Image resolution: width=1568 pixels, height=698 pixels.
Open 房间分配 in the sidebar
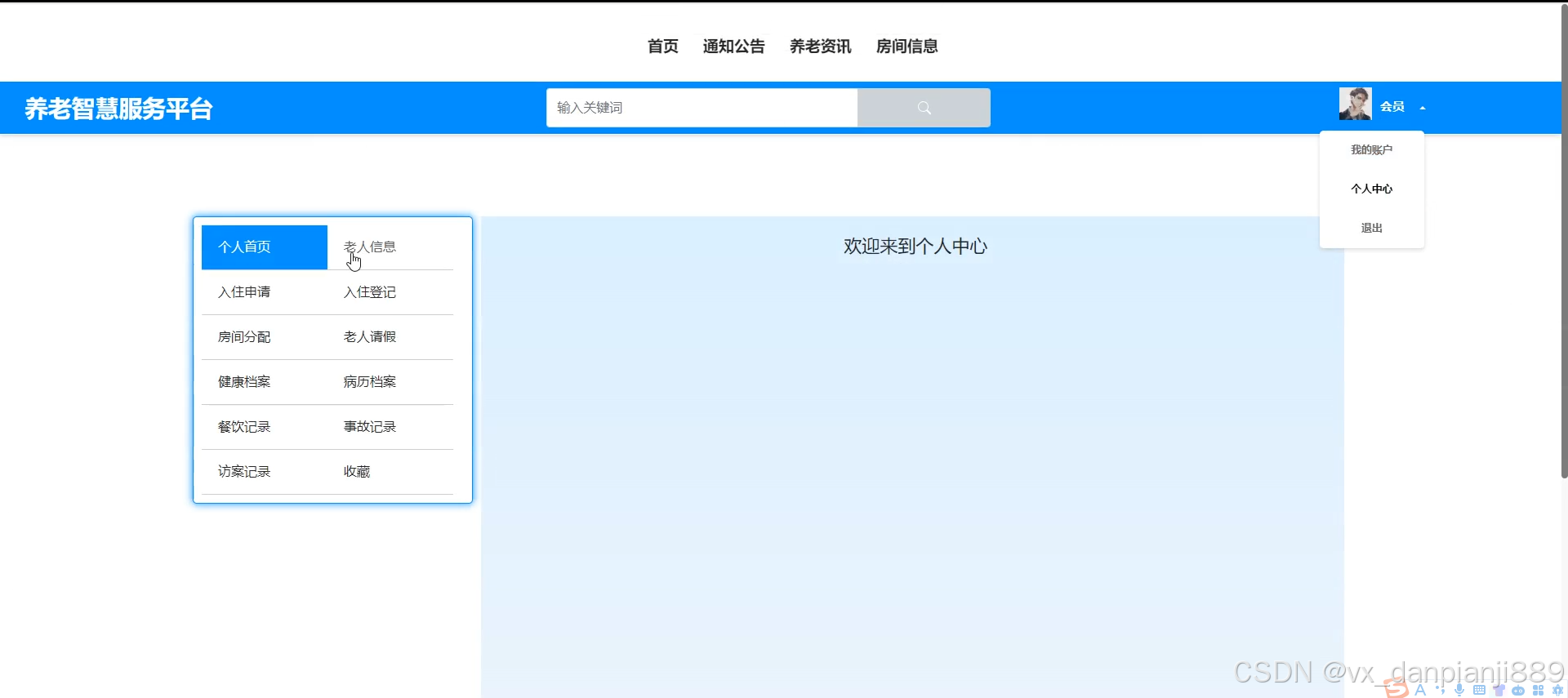[x=265, y=336]
